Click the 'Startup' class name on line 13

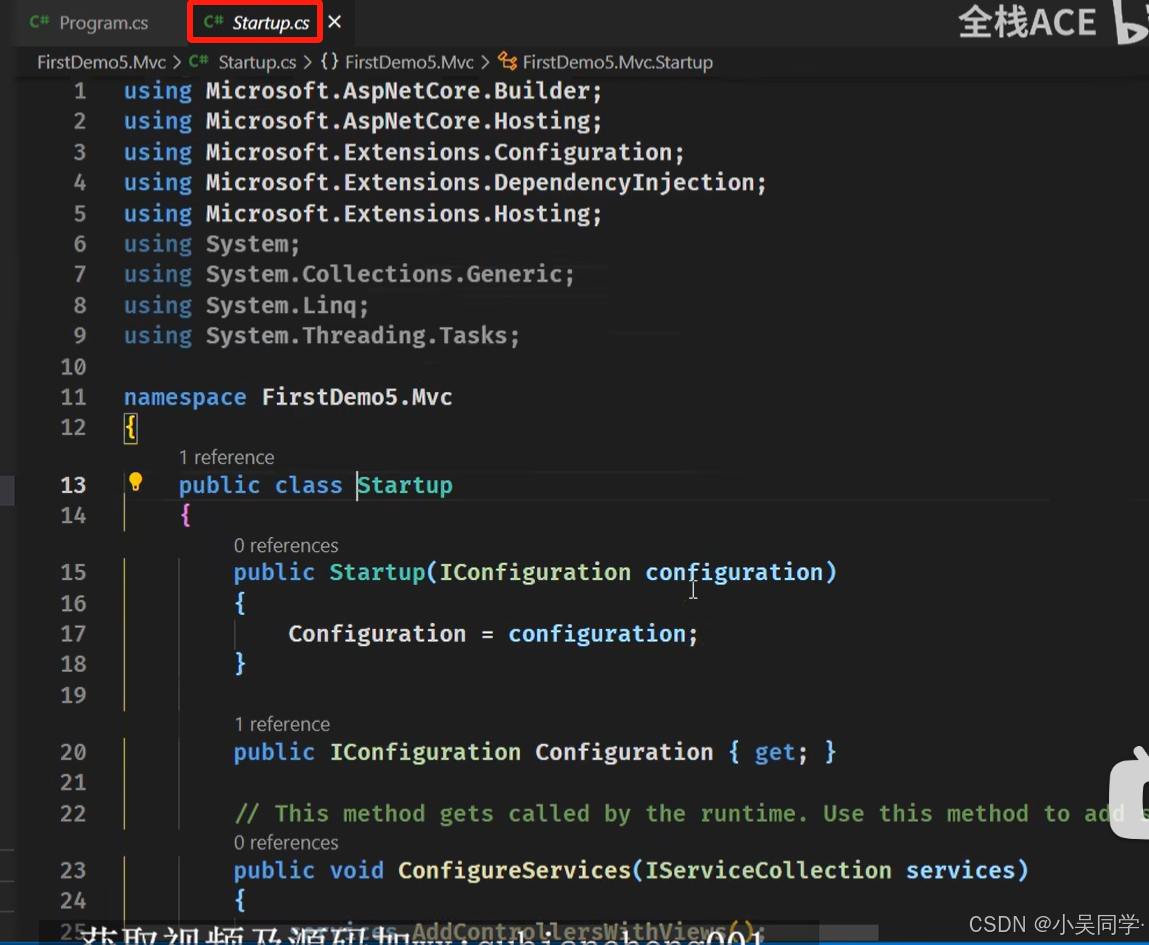405,485
